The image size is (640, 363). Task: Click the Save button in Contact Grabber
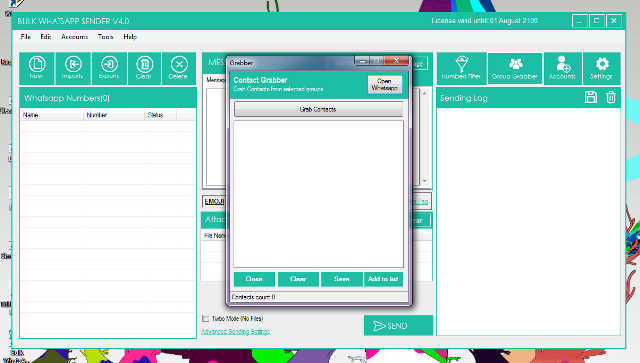click(x=342, y=279)
